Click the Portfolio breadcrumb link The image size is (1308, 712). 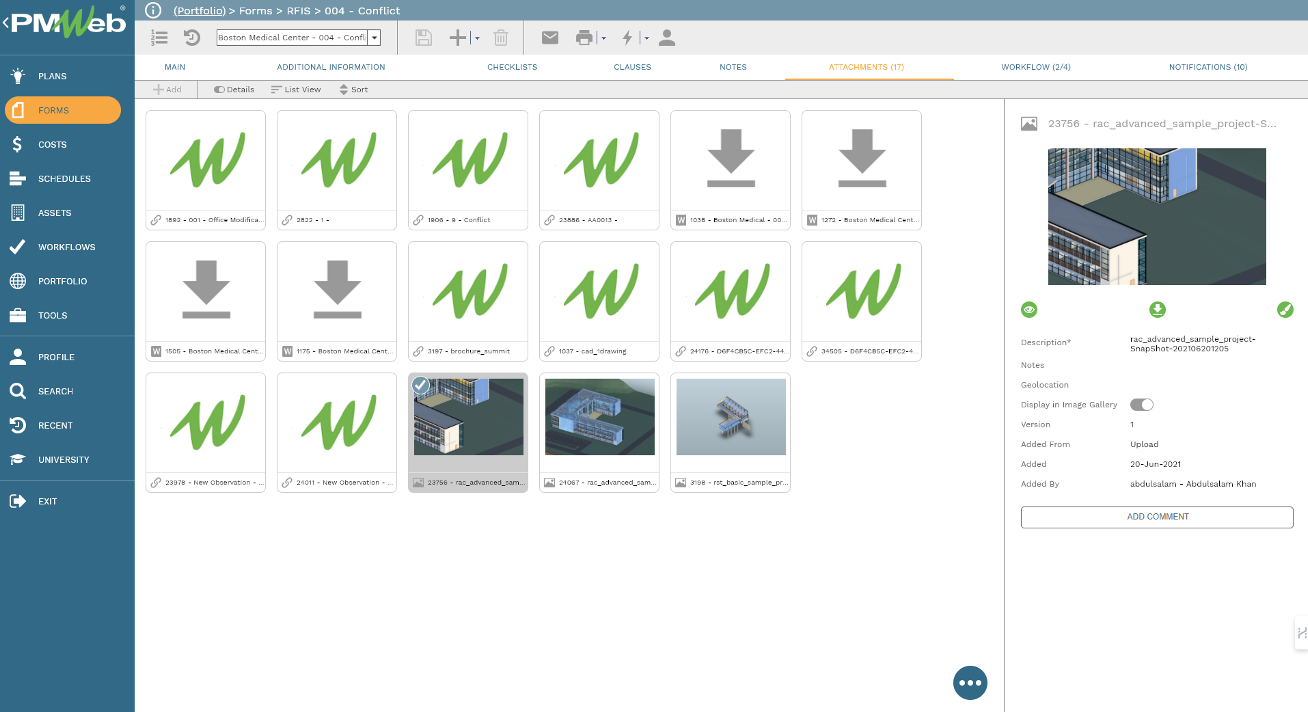(202, 11)
